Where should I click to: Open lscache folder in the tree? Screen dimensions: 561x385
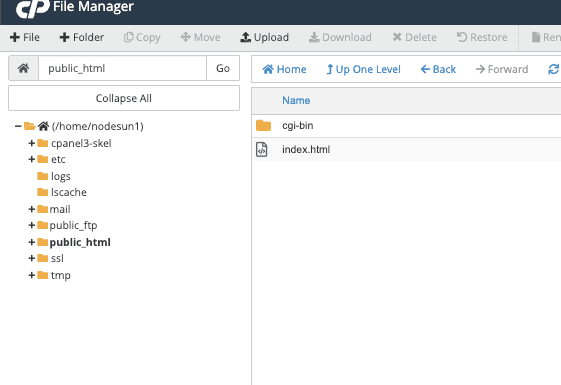69,192
